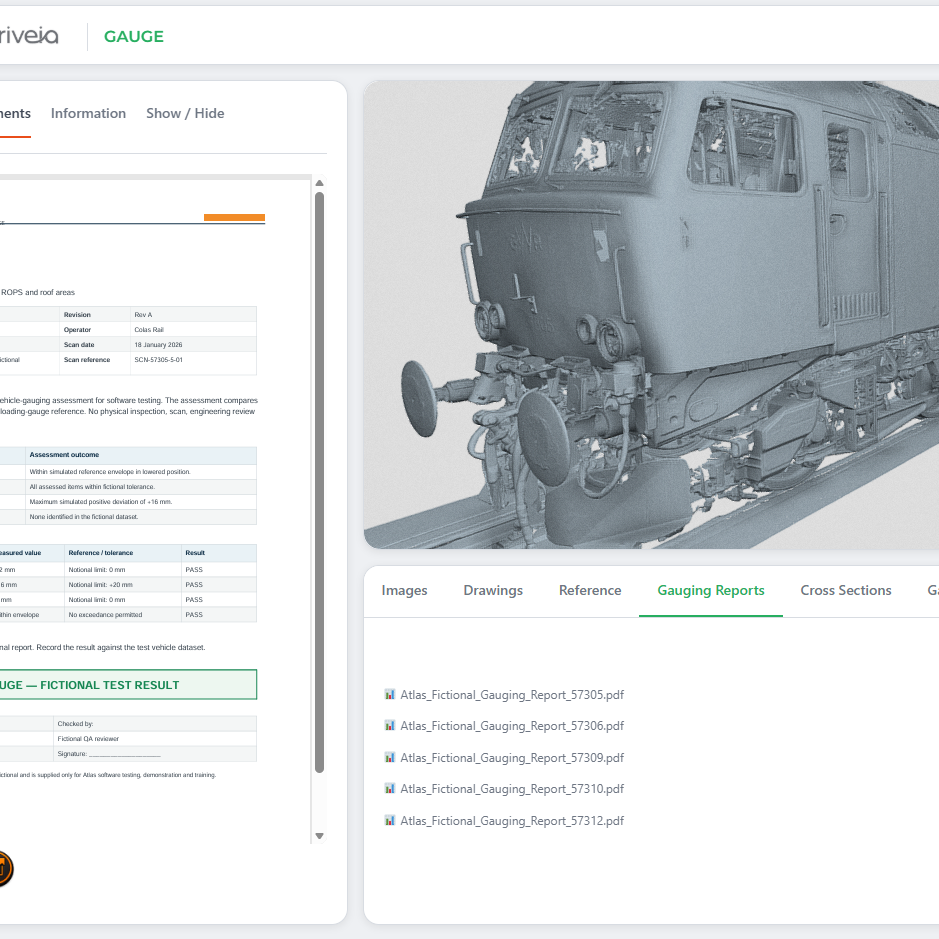Click the 'Operator' label in the table
939x939 pixels.
point(77,330)
